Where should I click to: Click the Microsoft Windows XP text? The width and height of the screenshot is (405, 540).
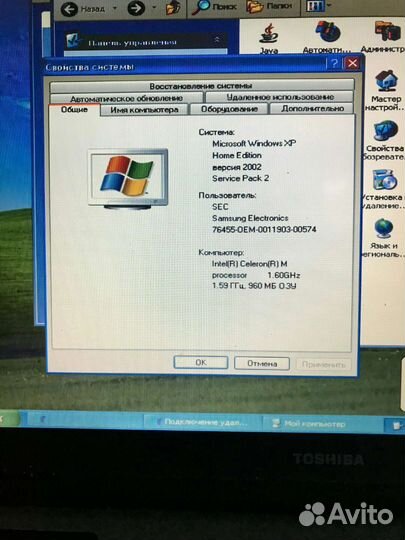(254, 143)
